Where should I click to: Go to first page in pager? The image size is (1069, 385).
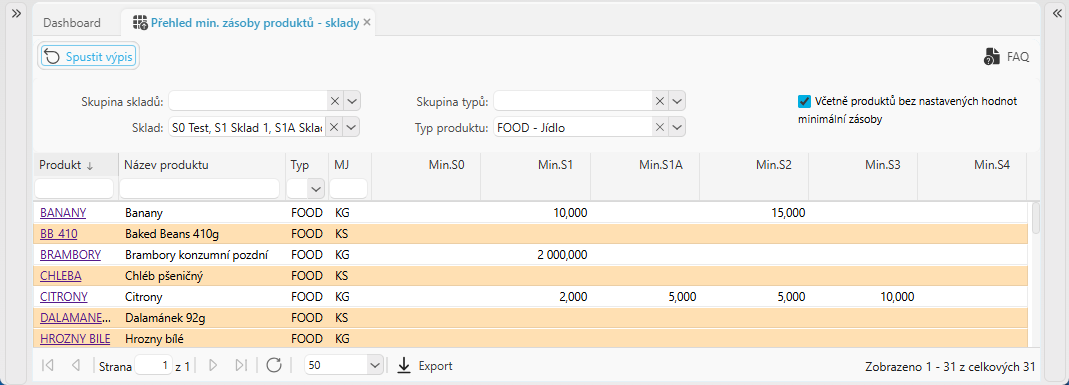(x=48, y=366)
